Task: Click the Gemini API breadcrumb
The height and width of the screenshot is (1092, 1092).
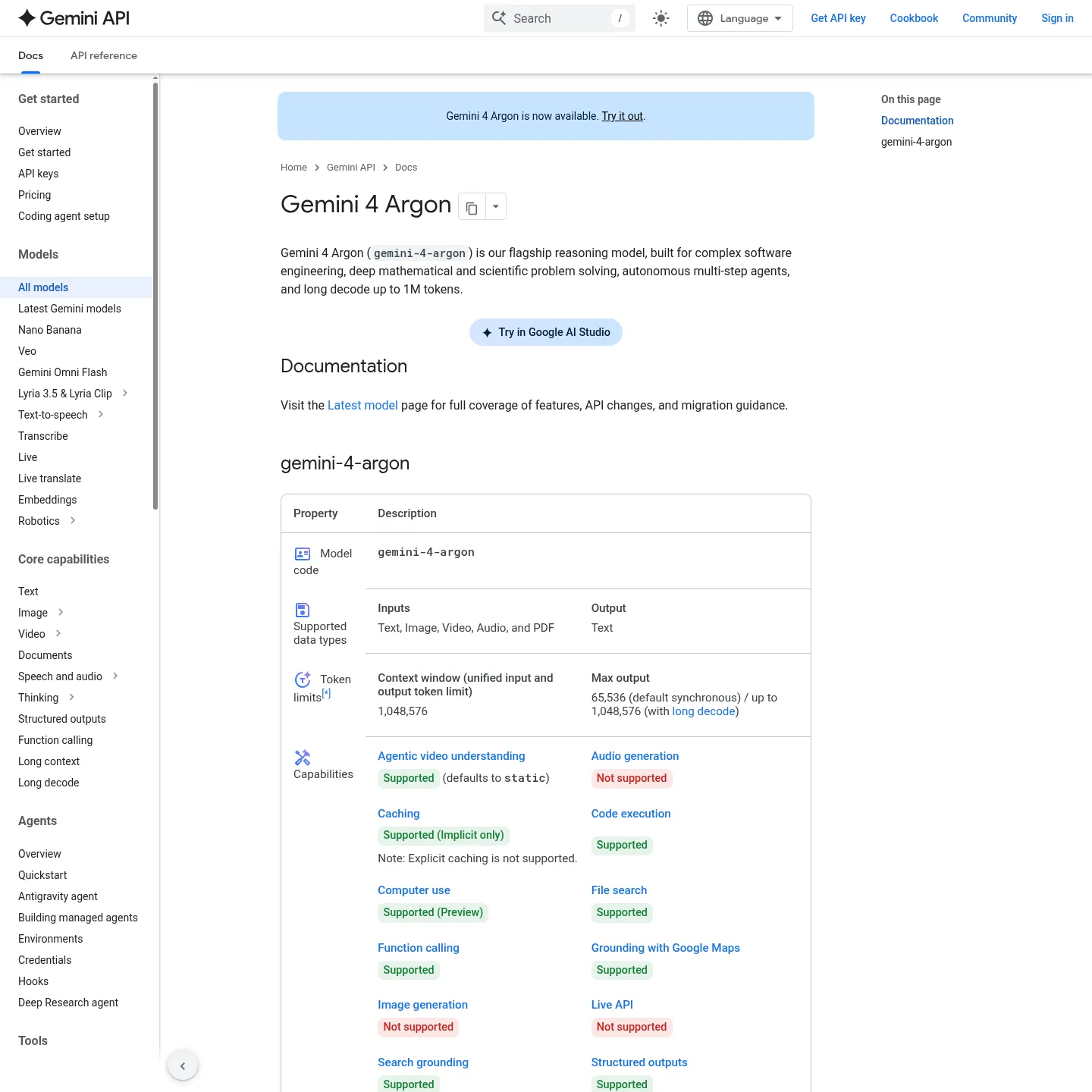Action: tap(351, 168)
